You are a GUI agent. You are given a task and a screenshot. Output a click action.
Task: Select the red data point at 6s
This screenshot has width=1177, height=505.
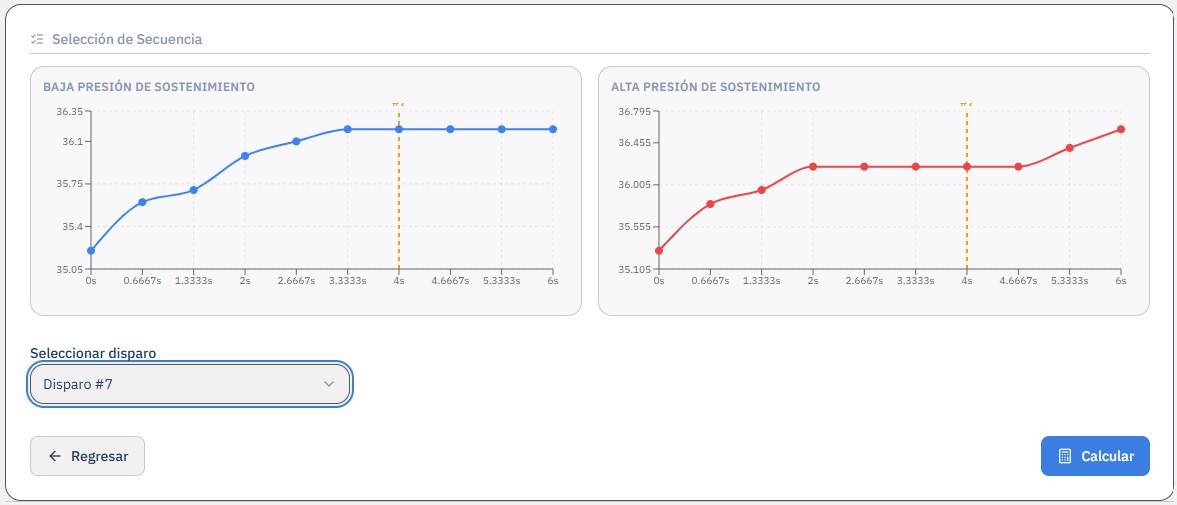pos(1121,129)
